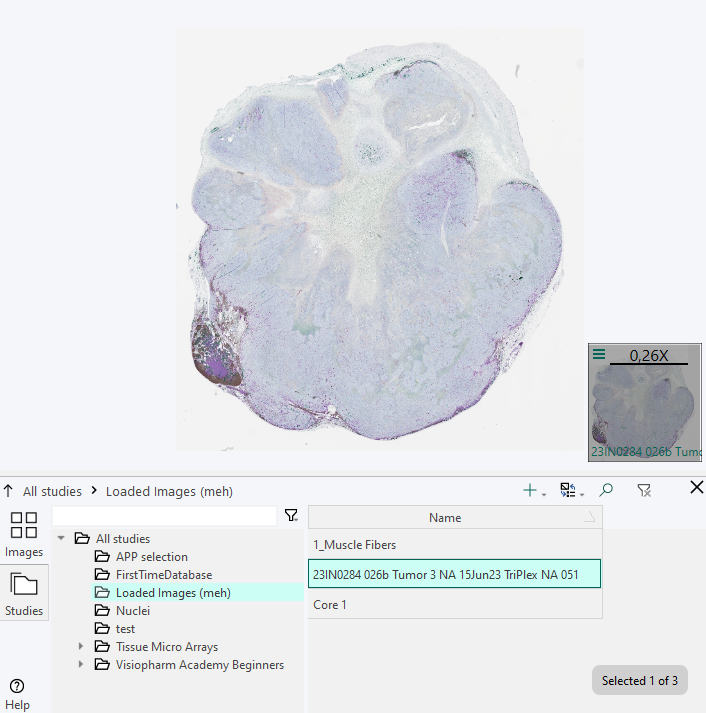Collapse the All studies tree node
Viewport: 706px width, 713px height.
[x=61, y=538]
